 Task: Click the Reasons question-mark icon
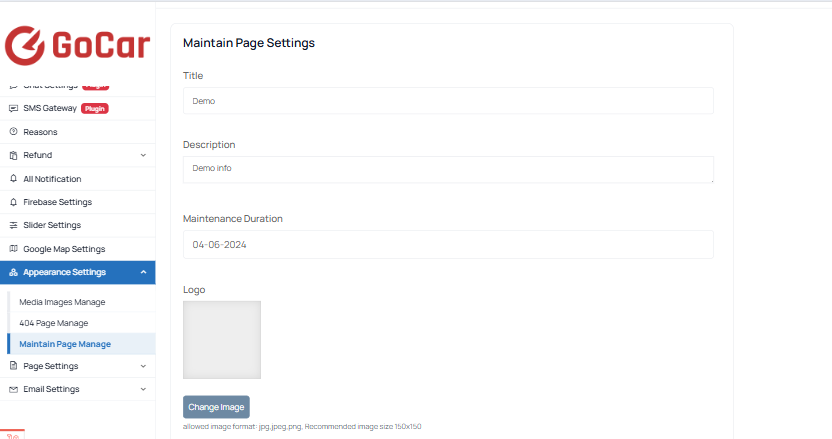click(x=14, y=132)
